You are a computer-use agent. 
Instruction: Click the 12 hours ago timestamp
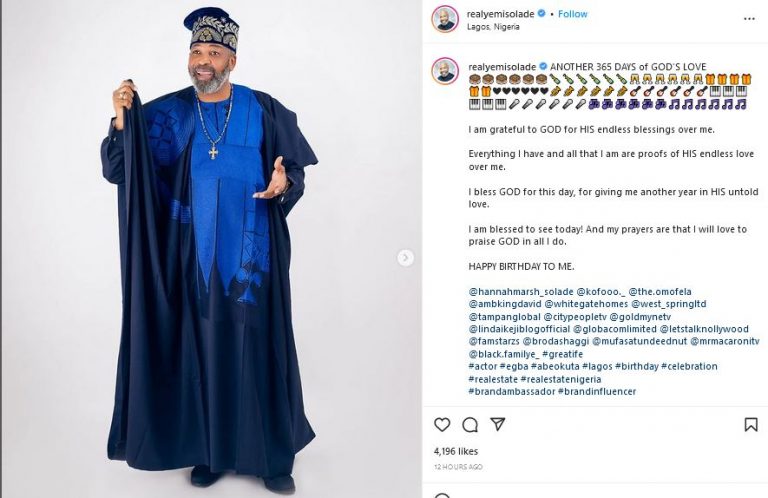[458, 467]
